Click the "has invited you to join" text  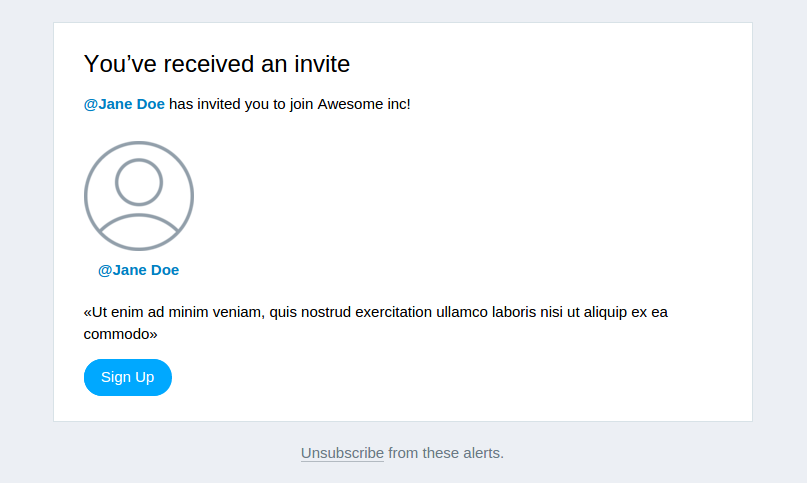point(241,104)
